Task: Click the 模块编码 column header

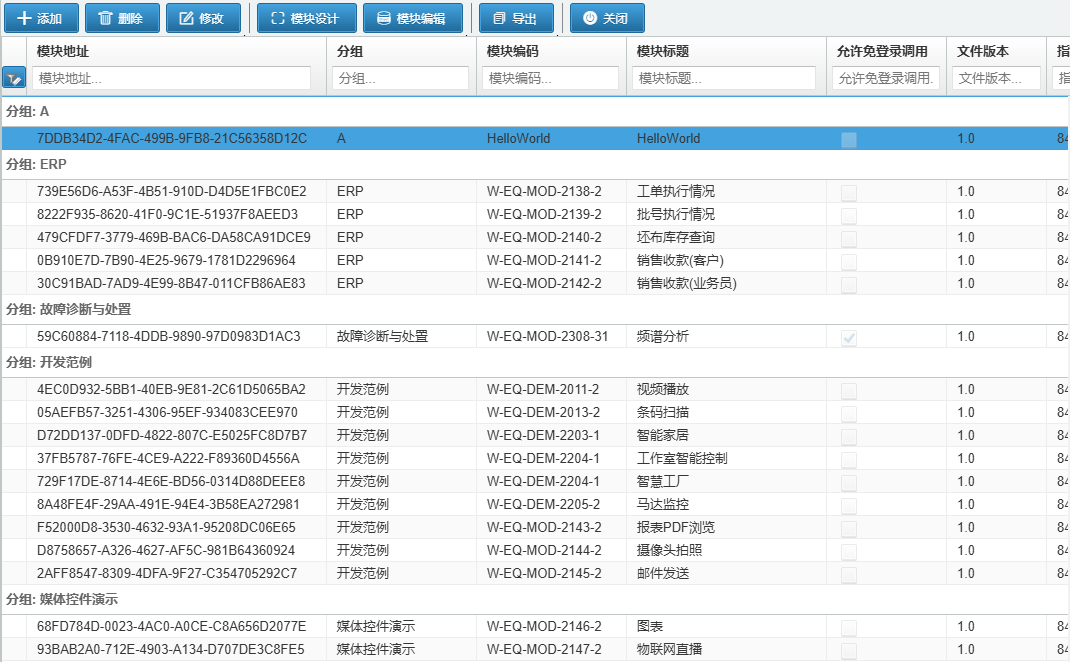Action: click(x=512, y=51)
